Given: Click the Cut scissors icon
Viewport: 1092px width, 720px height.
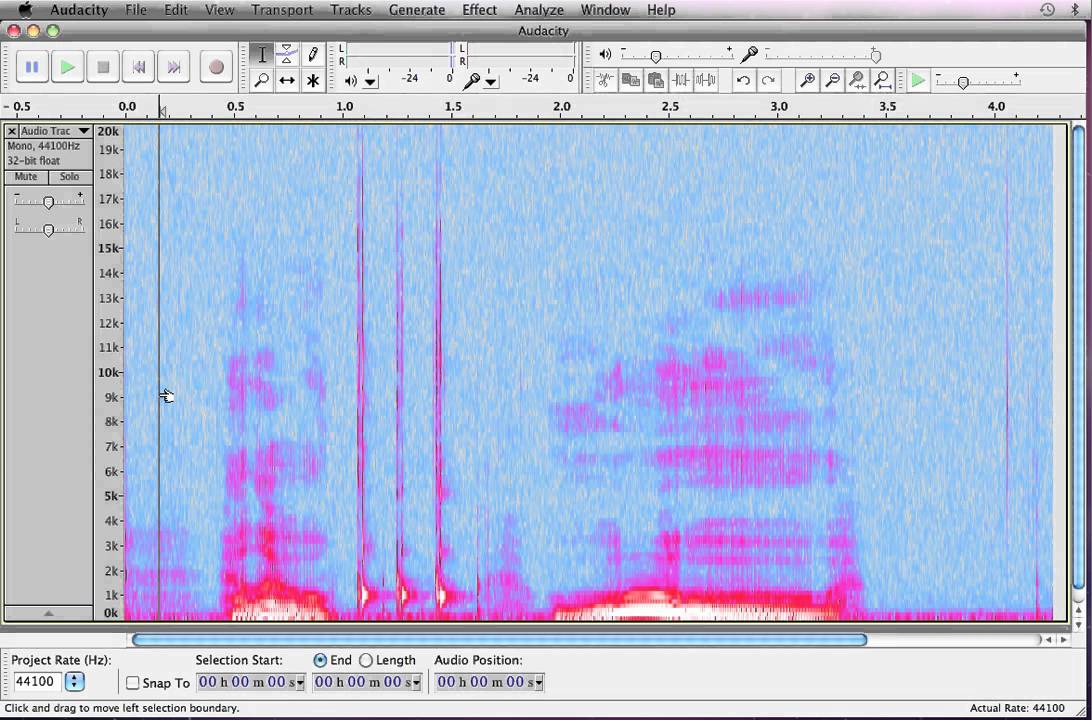Looking at the screenshot, I should [x=605, y=80].
